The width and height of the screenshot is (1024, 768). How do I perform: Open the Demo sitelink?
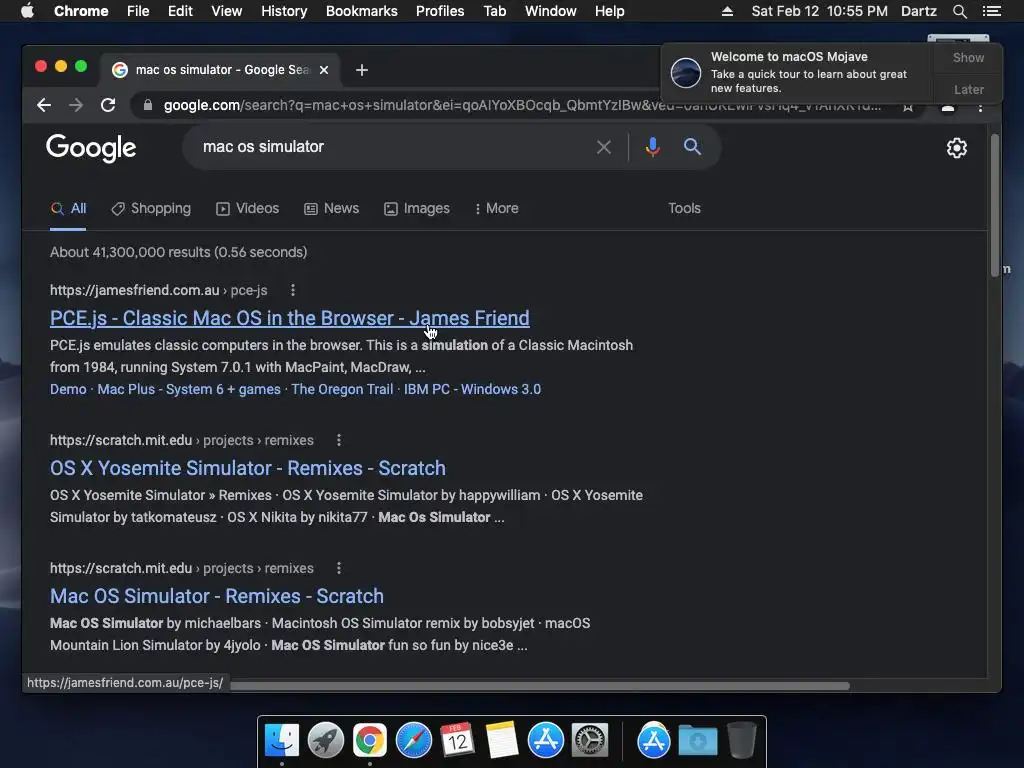[x=68, y=389]
